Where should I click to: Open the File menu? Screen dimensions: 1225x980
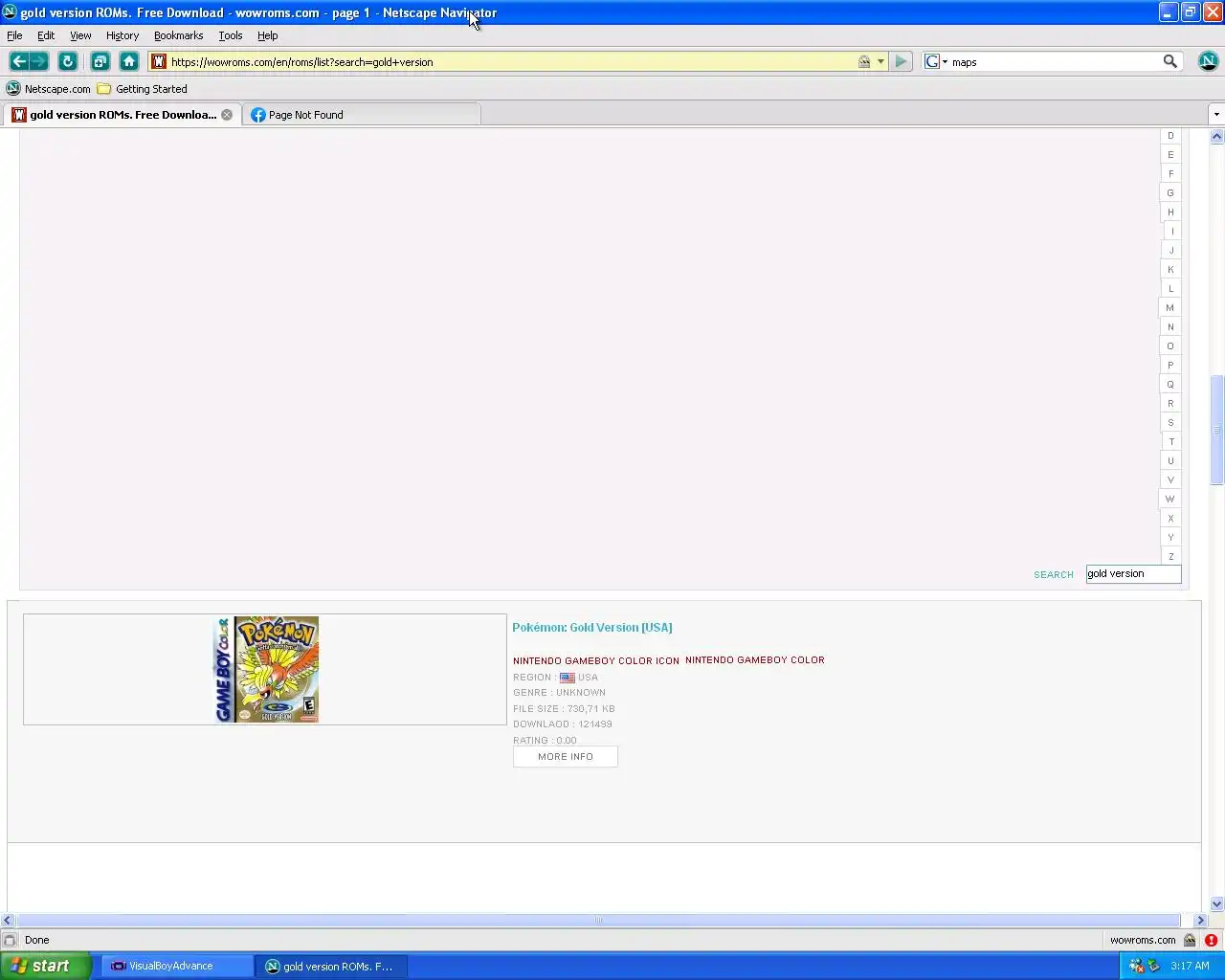[14, 35]
